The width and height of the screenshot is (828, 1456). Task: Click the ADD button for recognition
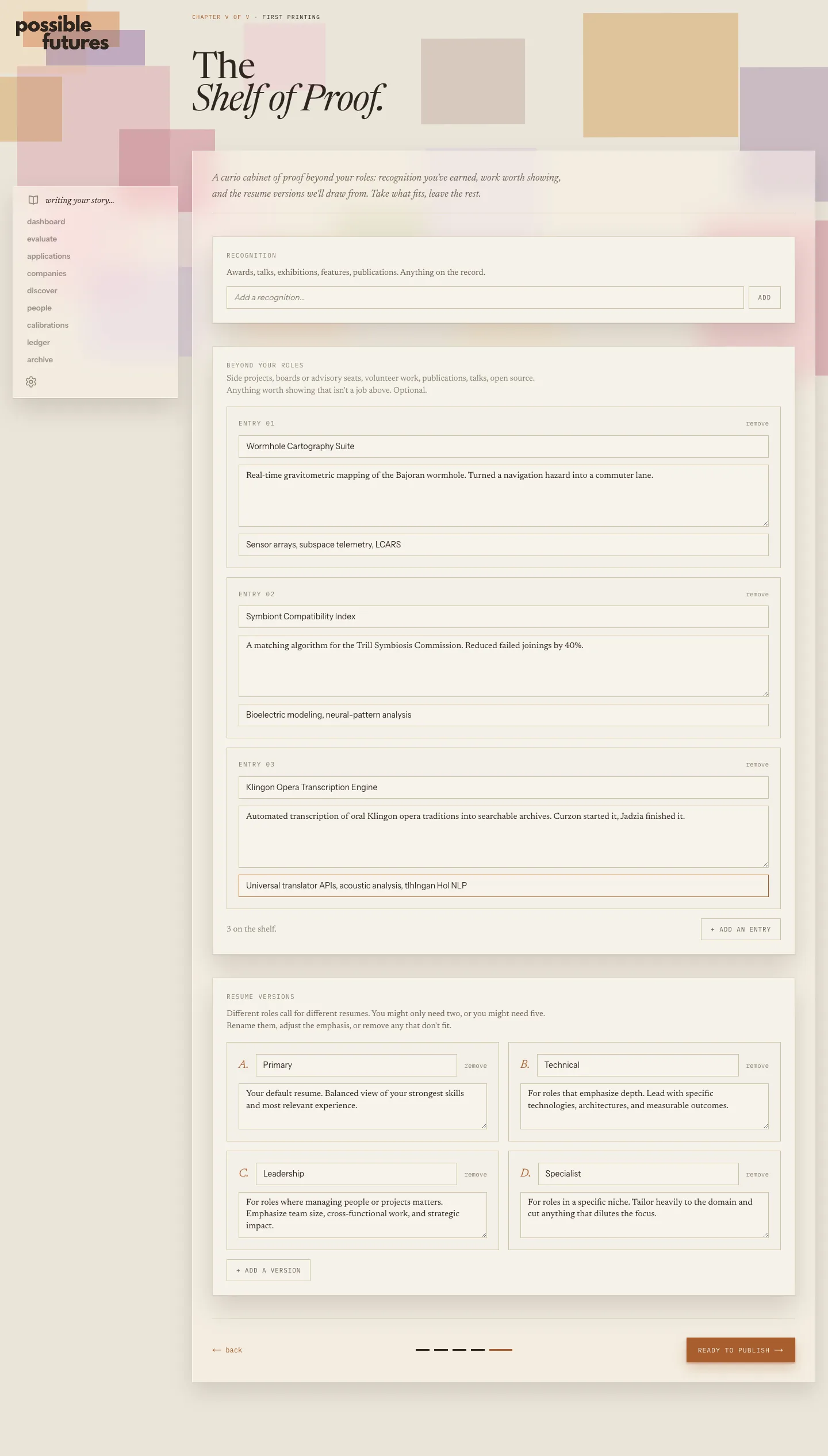point(764,297)
